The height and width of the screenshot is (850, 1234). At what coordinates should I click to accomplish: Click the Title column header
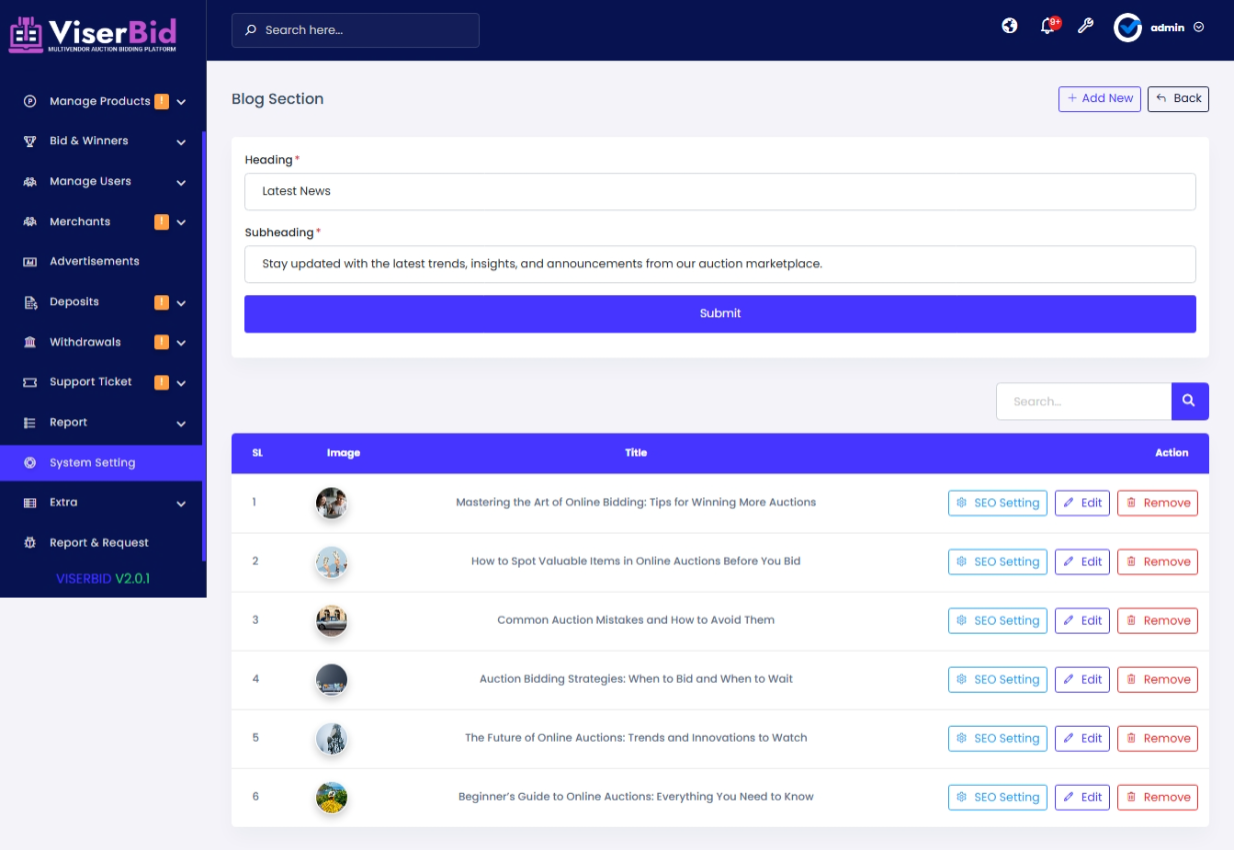pos(636,453)
